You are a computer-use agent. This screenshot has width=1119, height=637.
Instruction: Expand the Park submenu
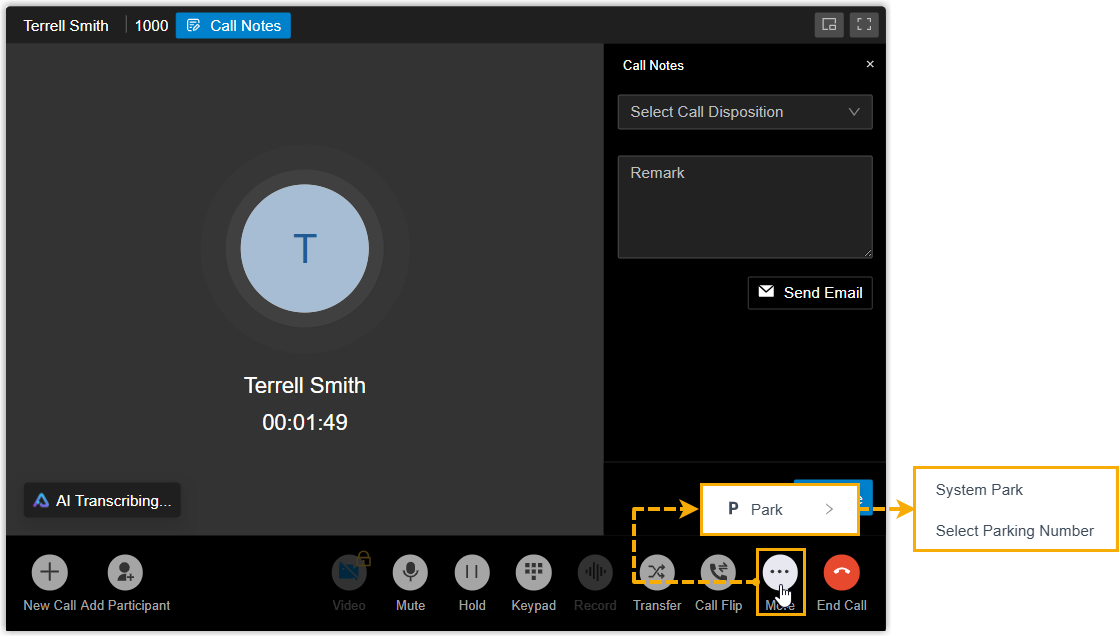[x=779, y=510]
